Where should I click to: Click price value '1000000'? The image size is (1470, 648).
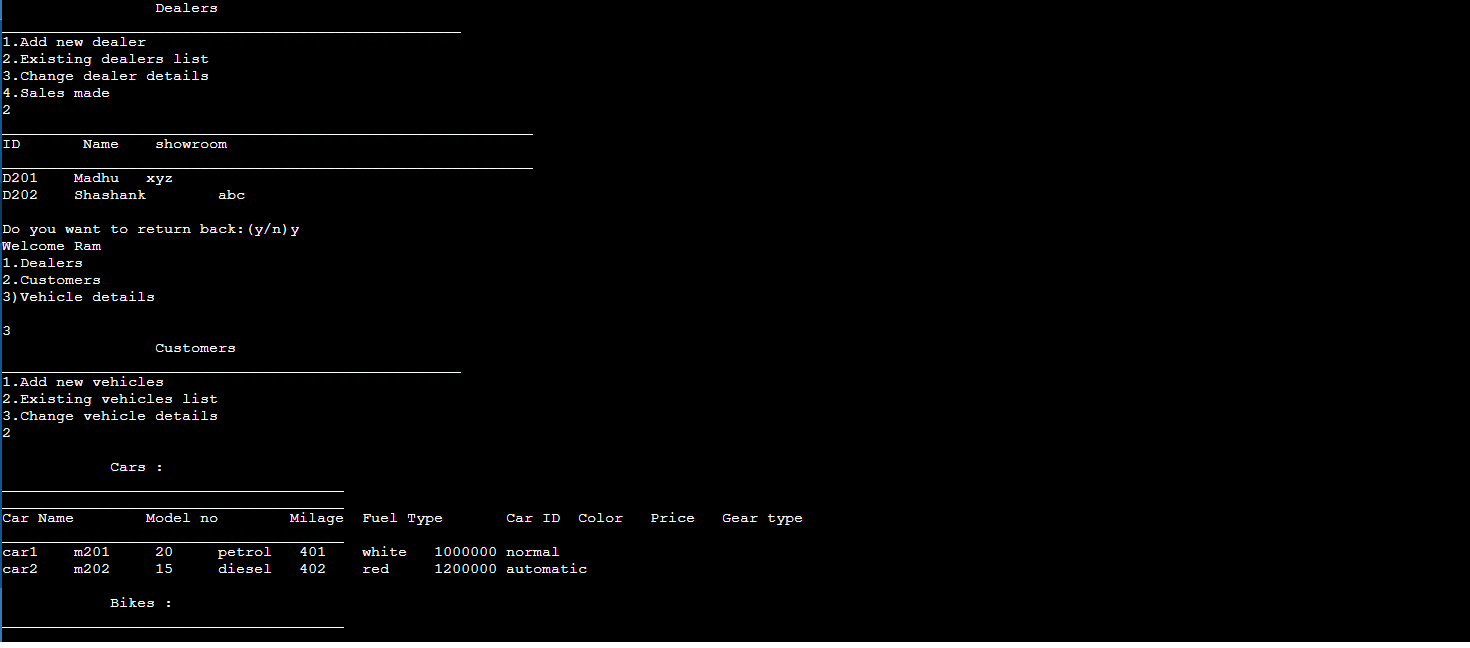(465, 552)
